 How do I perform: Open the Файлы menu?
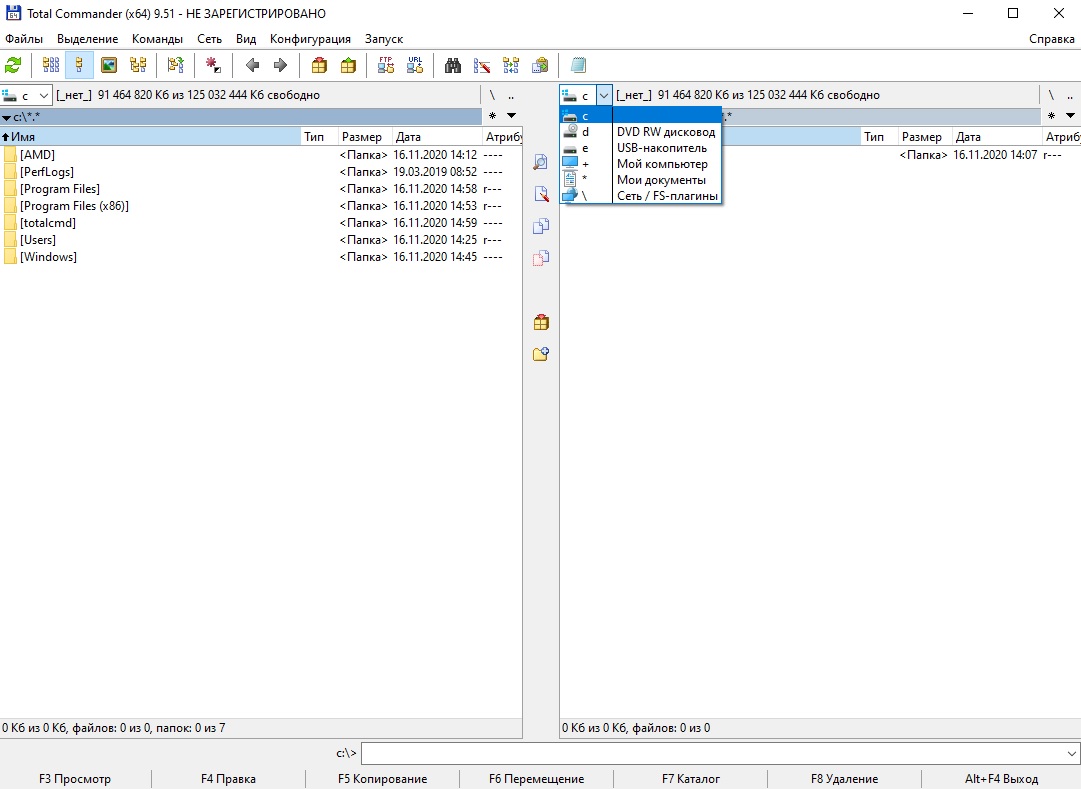pos(24,39)
